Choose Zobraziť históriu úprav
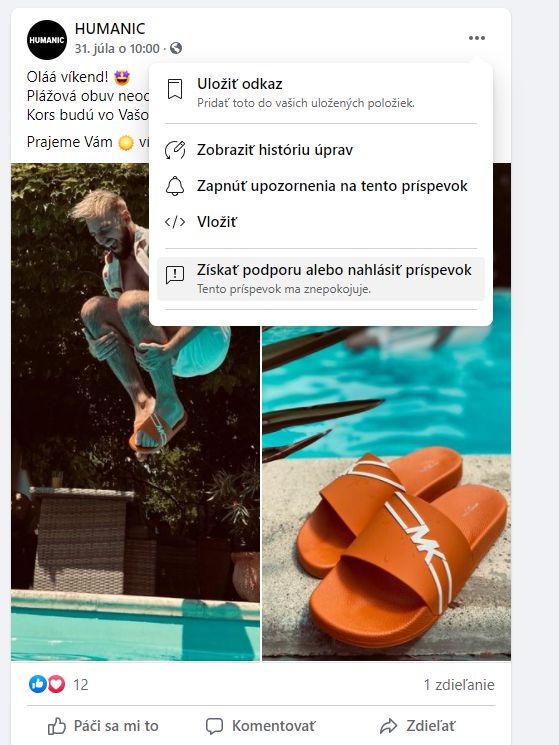Viewport: 559px width, 745px height. [x=321, y=150]
